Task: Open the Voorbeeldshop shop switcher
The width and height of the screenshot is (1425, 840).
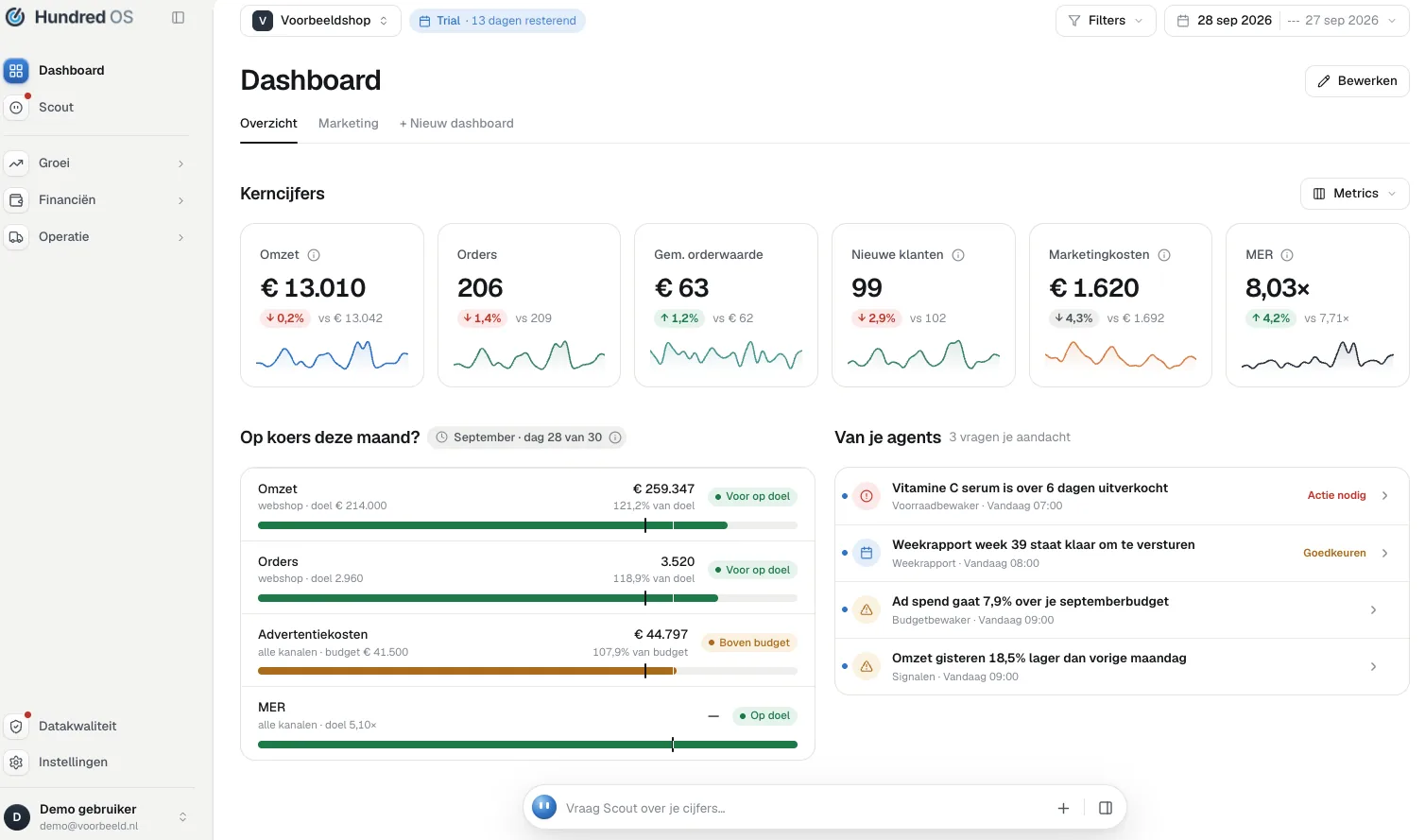Action: click(320, 21)
